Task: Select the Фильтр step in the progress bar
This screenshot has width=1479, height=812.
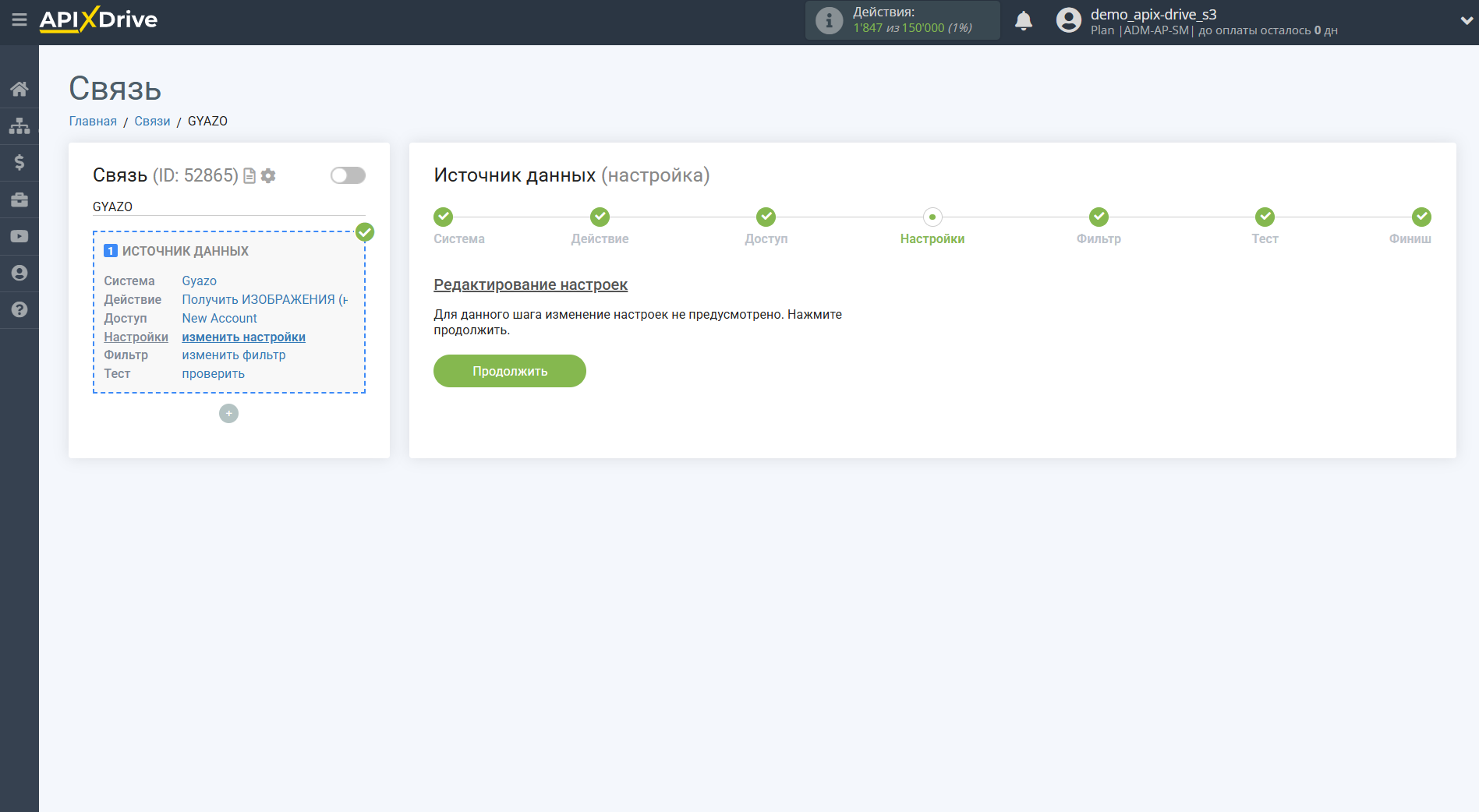Action: click(x=1099, y=217)
